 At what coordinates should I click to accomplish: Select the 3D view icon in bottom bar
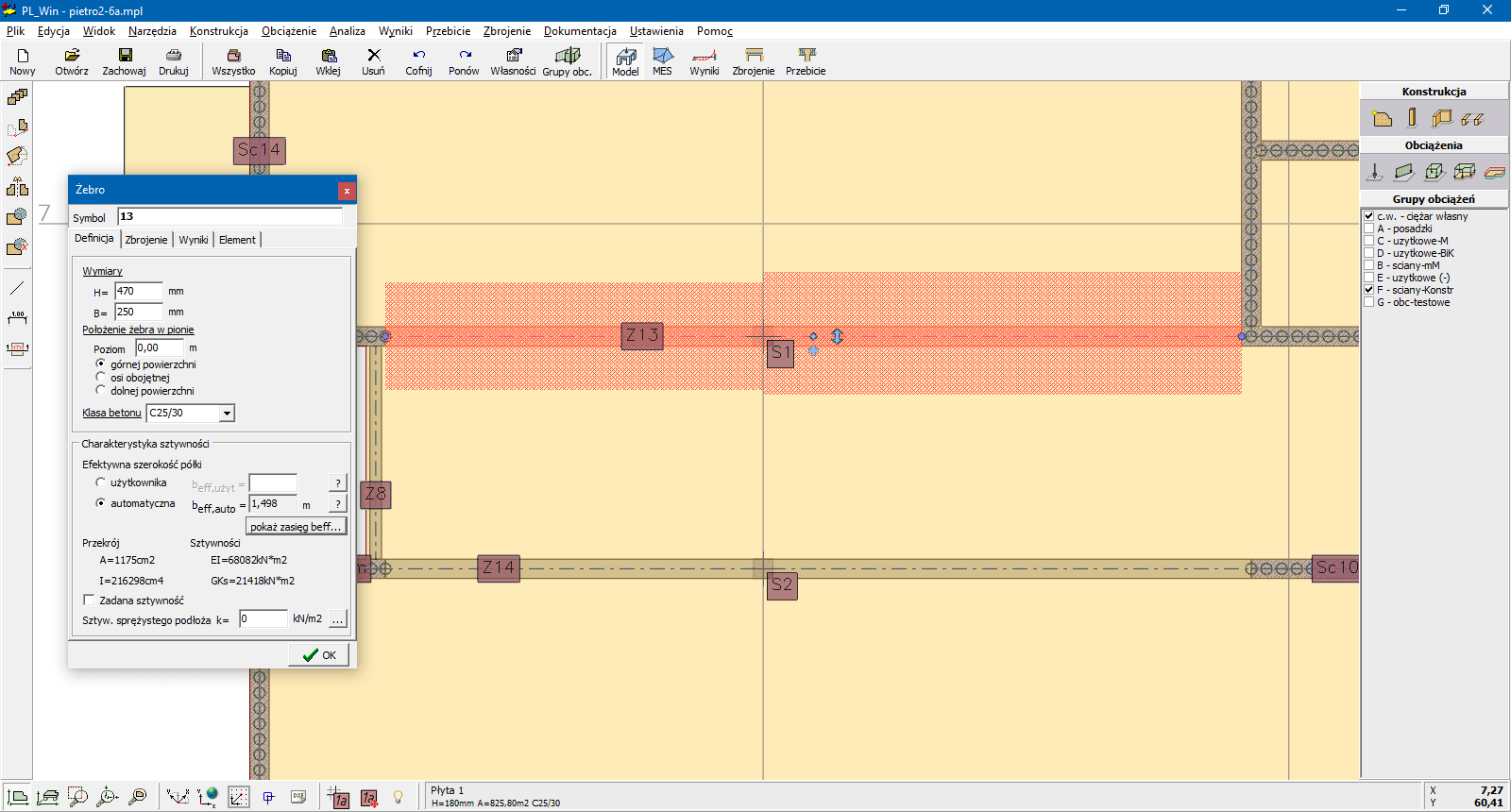(x=47, y=797)
